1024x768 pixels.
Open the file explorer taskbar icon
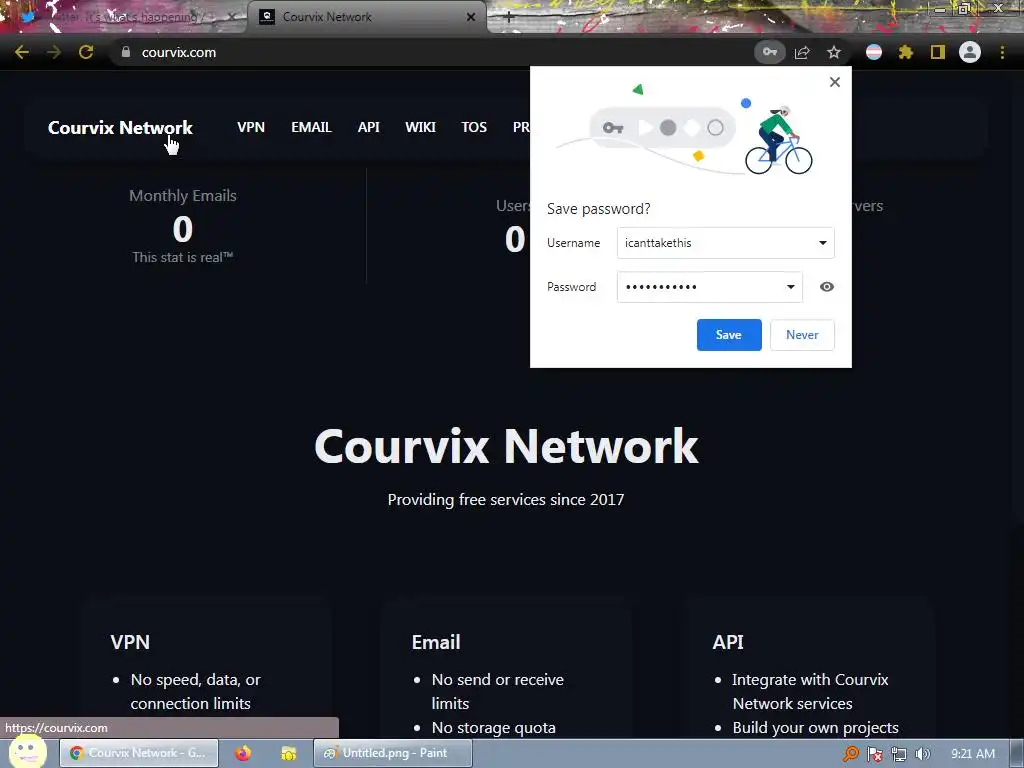point(289,753)
